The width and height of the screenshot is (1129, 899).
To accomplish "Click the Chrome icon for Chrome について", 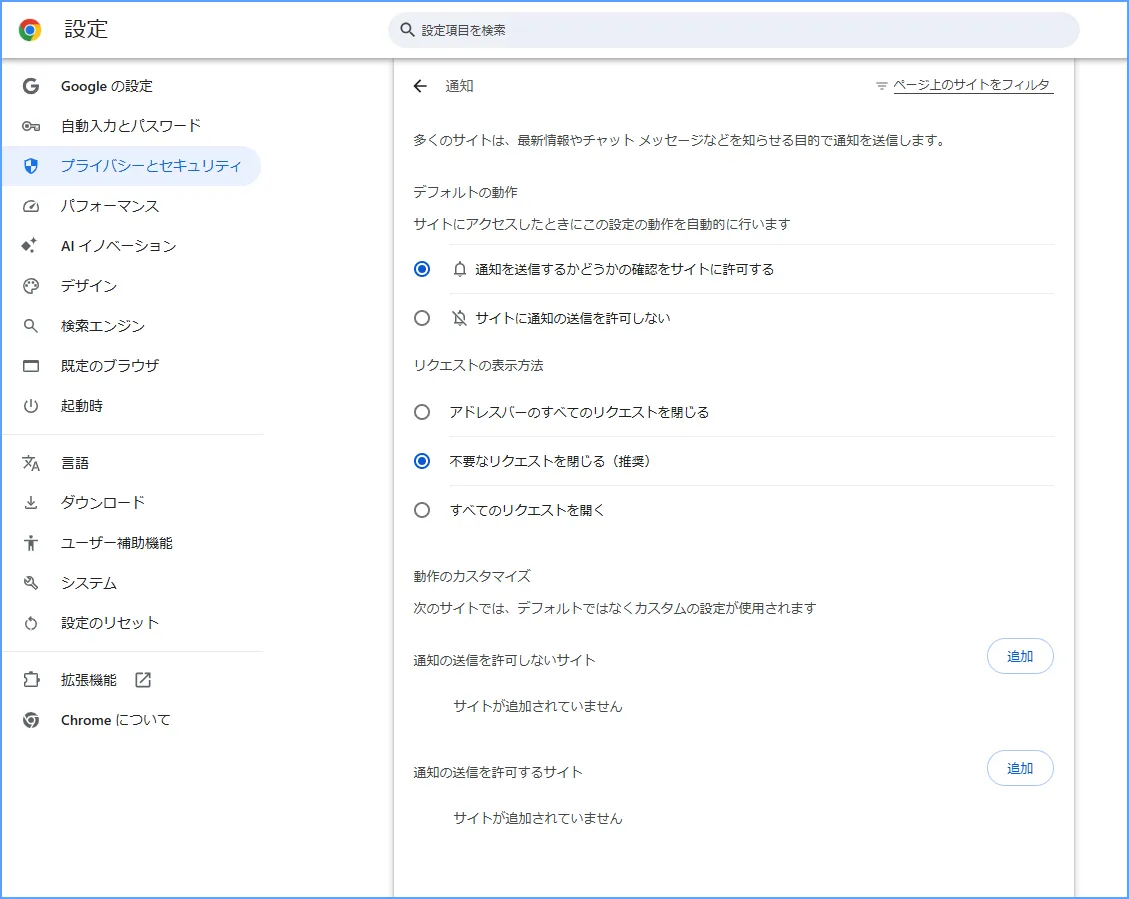I will pos(31,720).
